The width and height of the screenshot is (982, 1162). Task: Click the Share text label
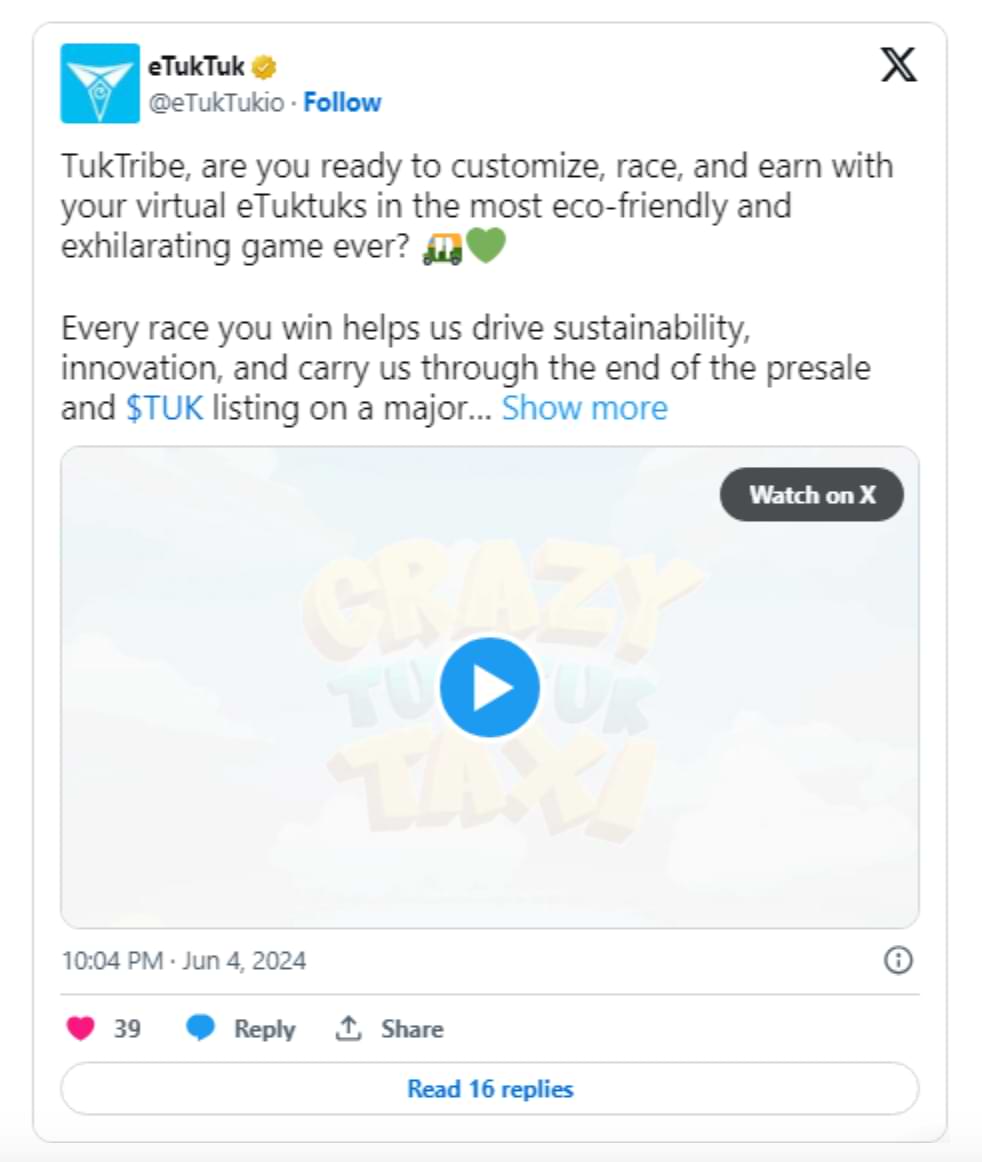click(x=411, y=1029)
